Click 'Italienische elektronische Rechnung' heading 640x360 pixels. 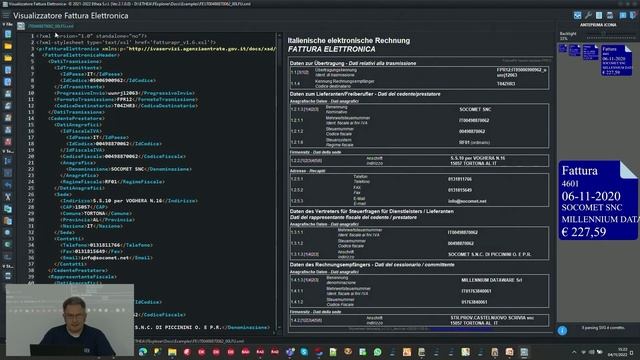click(x=349, y=40)
